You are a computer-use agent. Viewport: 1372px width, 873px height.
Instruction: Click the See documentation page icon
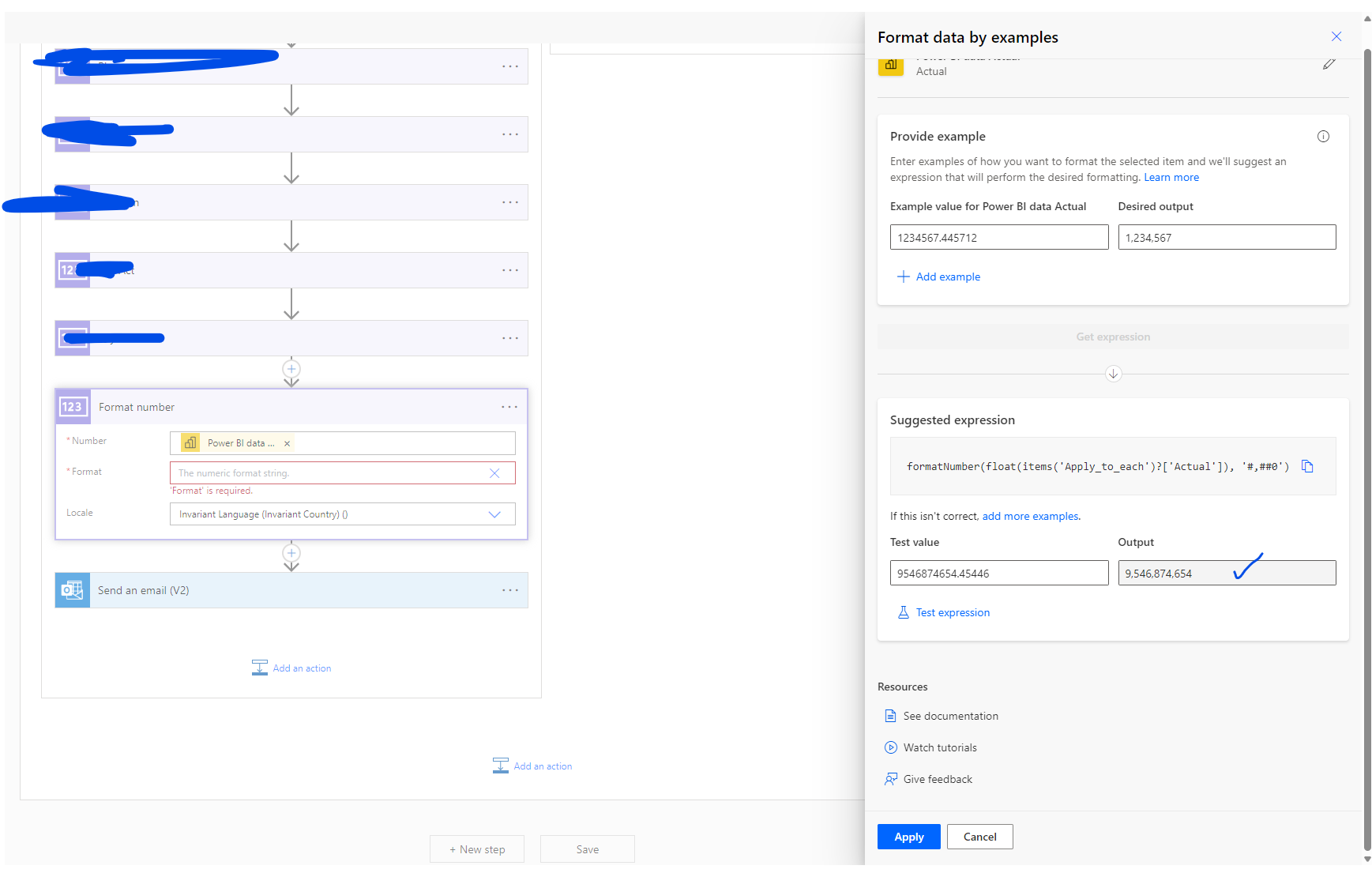890,716
